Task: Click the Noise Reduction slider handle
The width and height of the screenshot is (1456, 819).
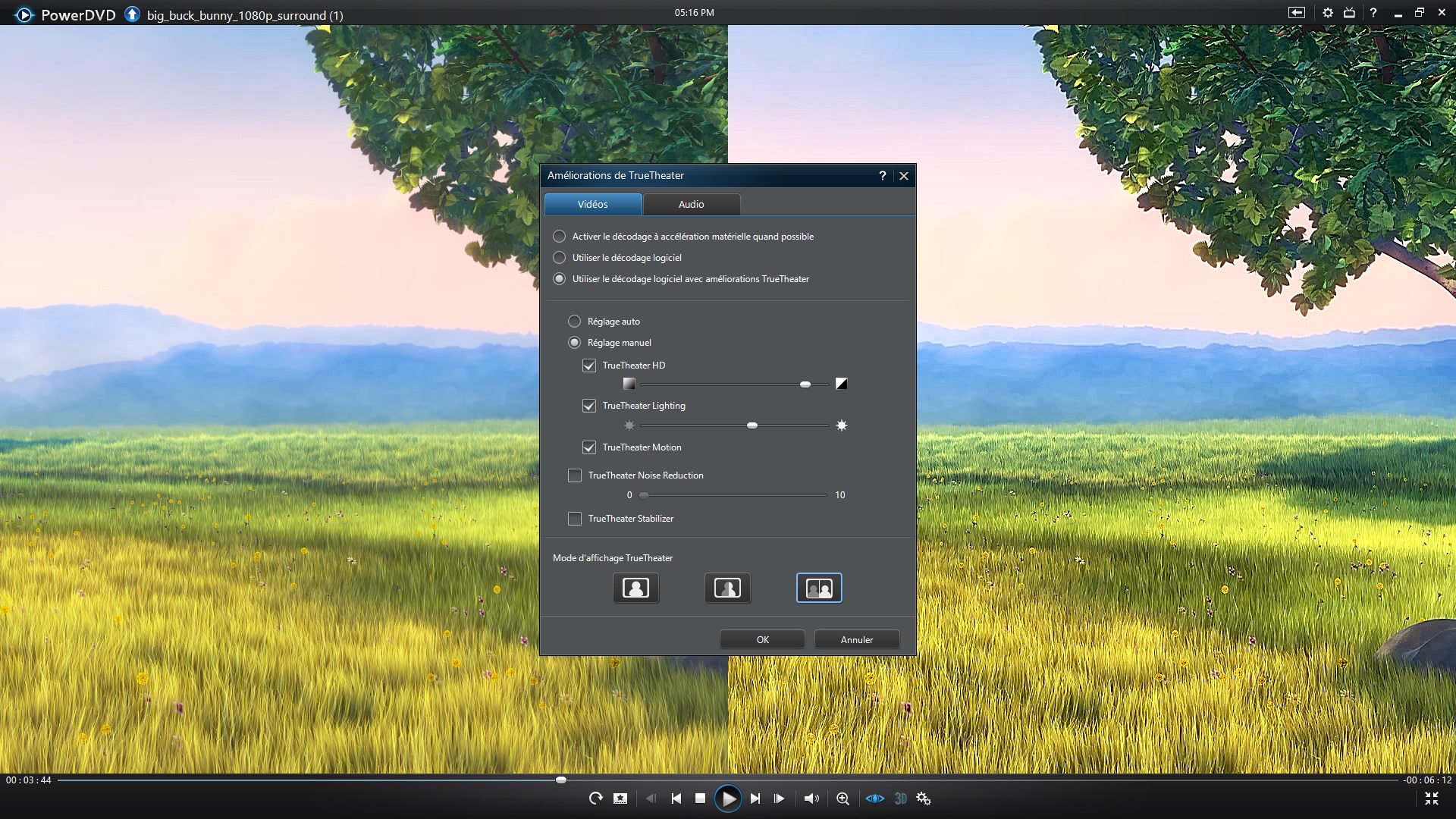Action: coord(644,495)
